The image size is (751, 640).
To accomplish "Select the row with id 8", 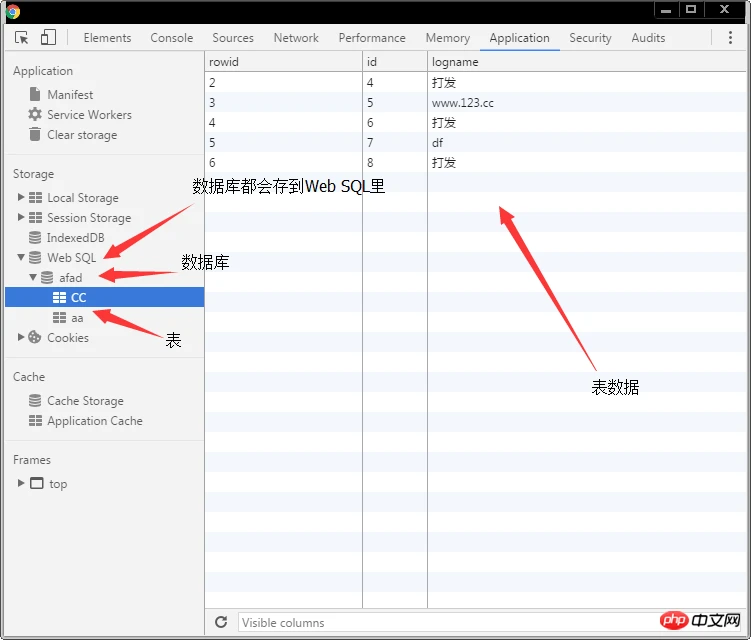I will [476, 162].
